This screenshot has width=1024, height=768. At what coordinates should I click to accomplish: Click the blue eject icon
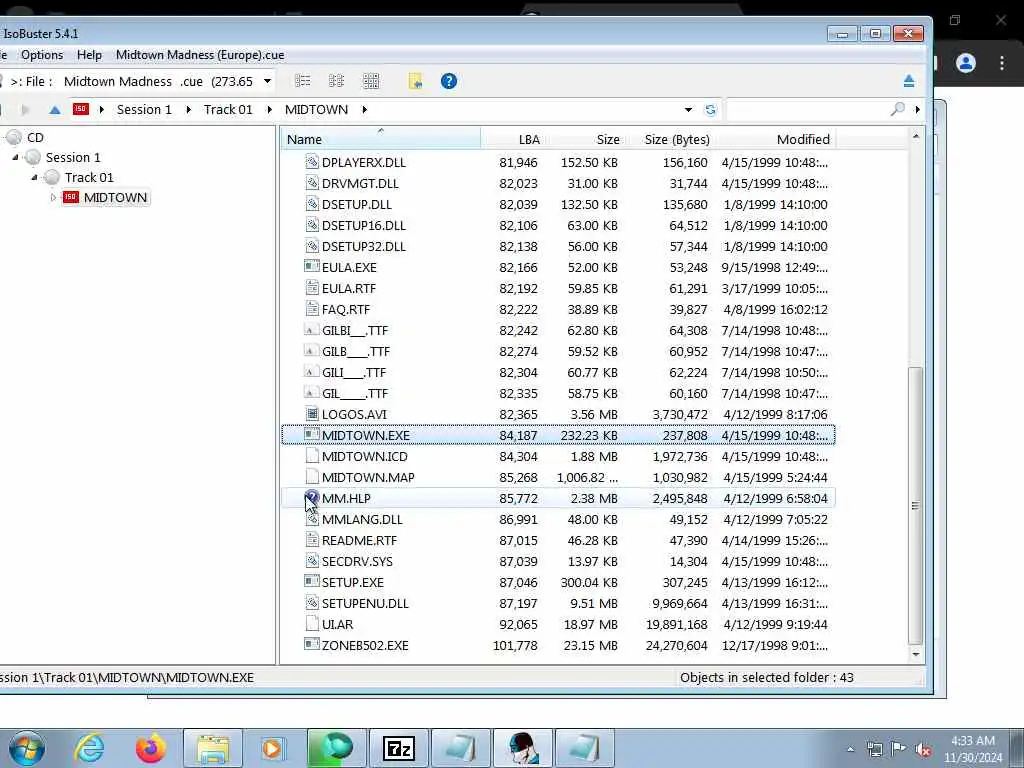909,81
